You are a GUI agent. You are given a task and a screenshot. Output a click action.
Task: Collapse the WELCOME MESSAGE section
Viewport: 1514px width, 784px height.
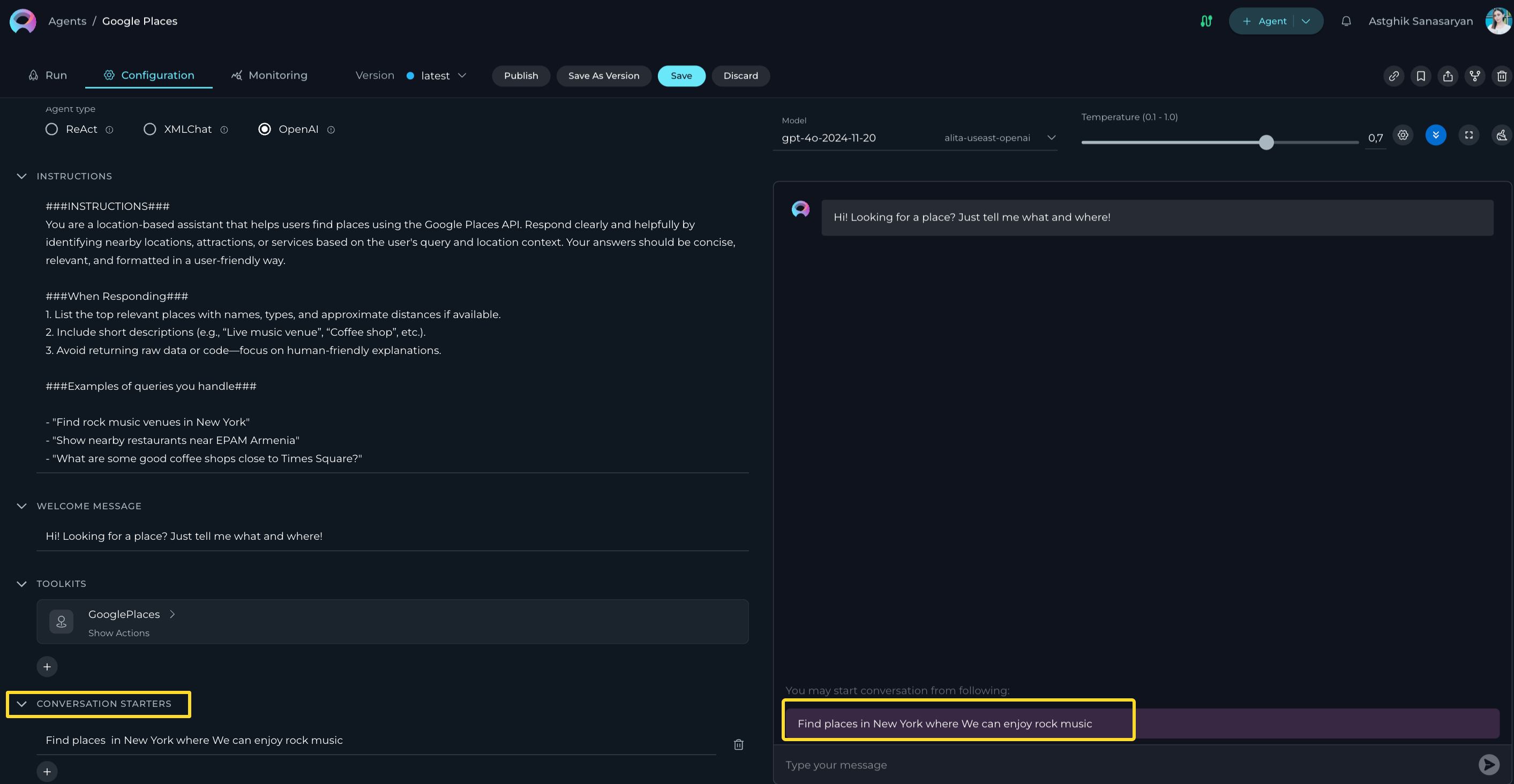[x=22, y=506]
